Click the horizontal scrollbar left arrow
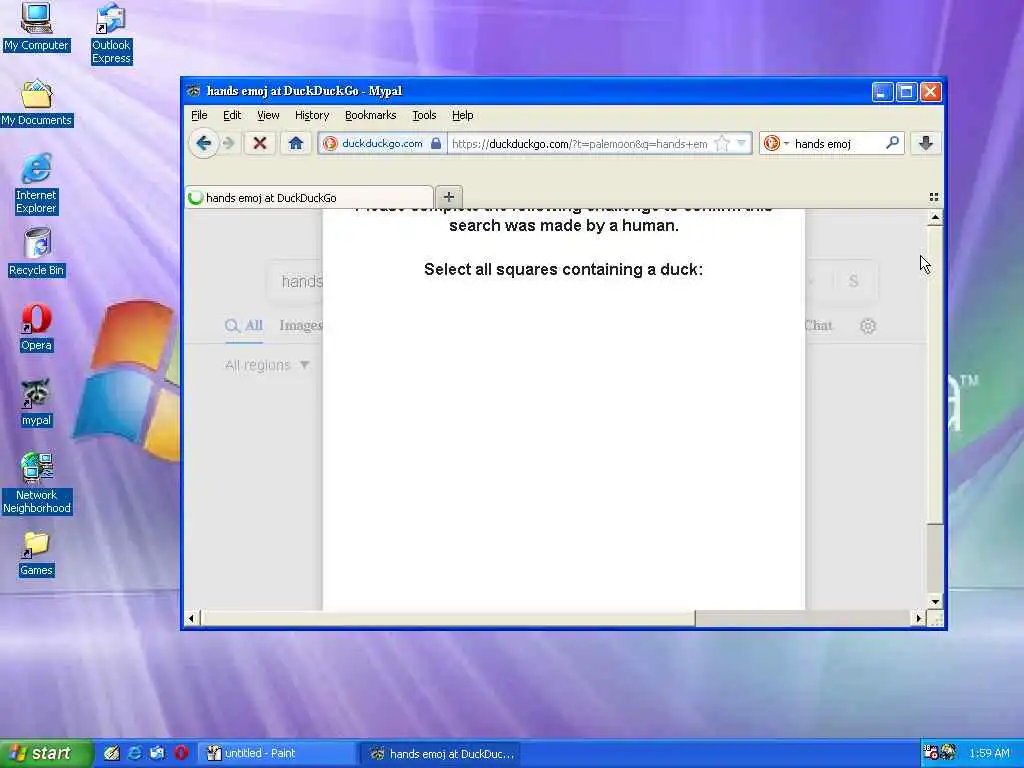This screenshot has width=1024, height=768. [x=191, y=618]
